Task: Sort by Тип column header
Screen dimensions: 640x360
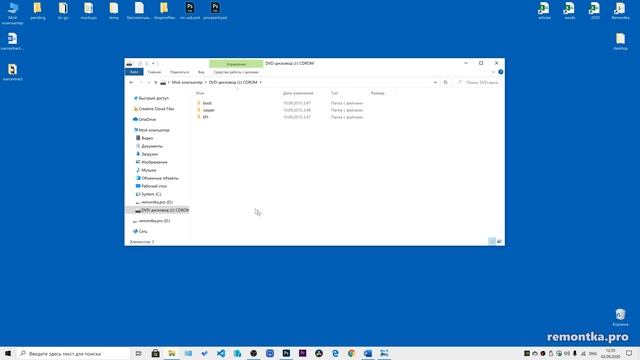Action: (x=334, y=93)
